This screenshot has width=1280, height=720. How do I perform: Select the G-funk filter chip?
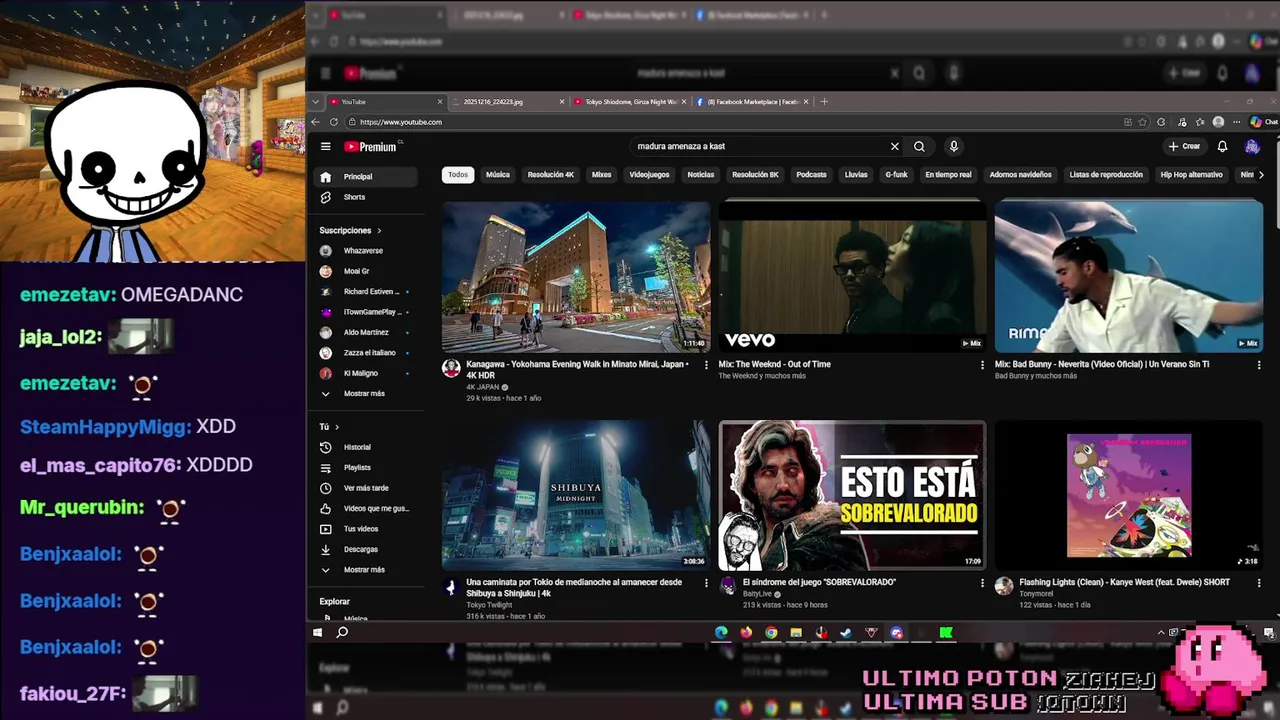(x=896, y=174)
